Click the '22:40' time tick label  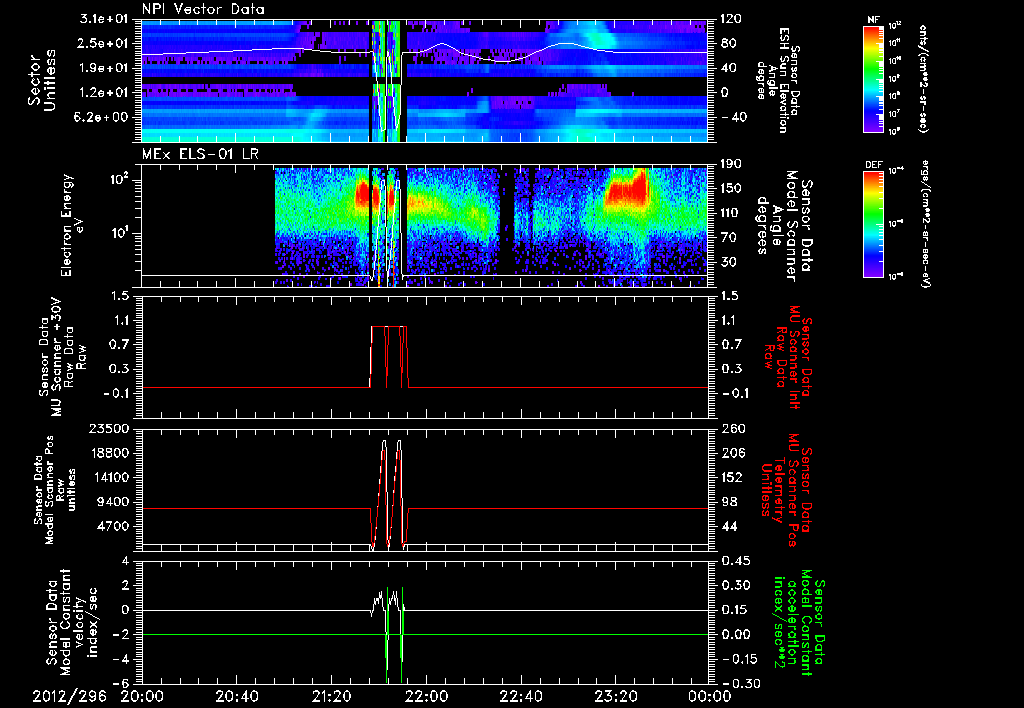pyautogui.click(x=520, y=696)
